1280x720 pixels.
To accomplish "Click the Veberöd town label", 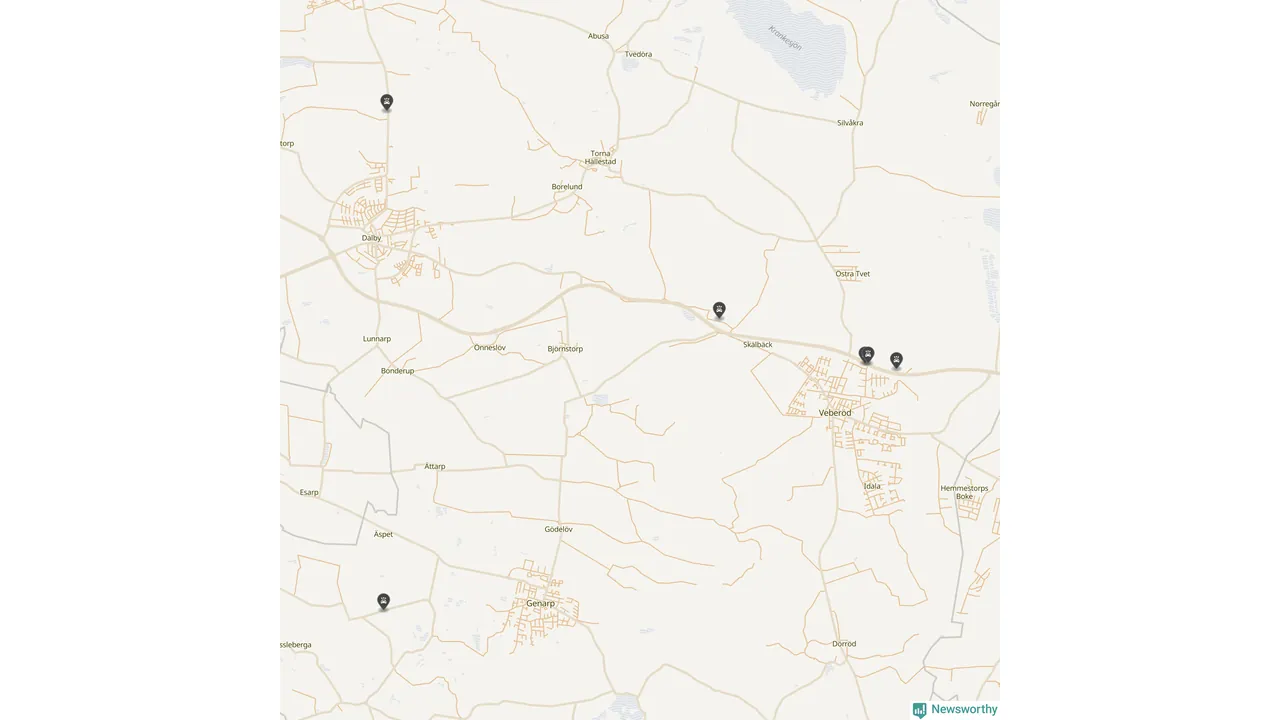I will click(835, 413).
